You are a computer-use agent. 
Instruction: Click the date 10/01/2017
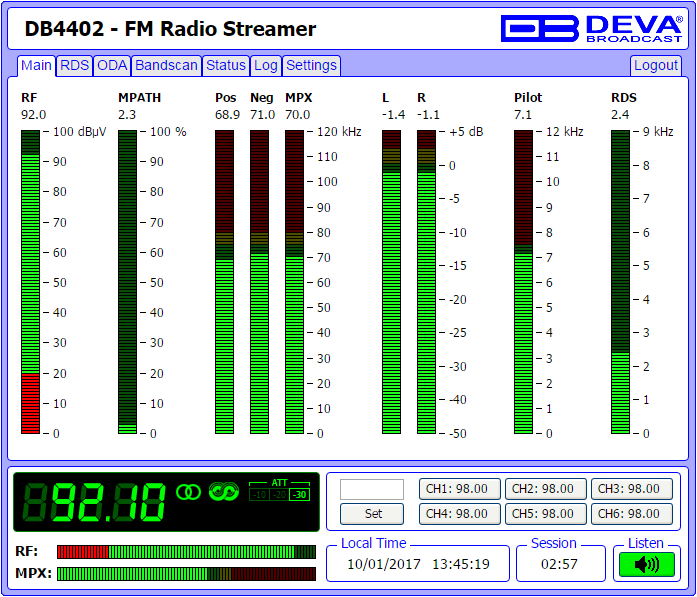pyautogui.click(x=384, y=564)
